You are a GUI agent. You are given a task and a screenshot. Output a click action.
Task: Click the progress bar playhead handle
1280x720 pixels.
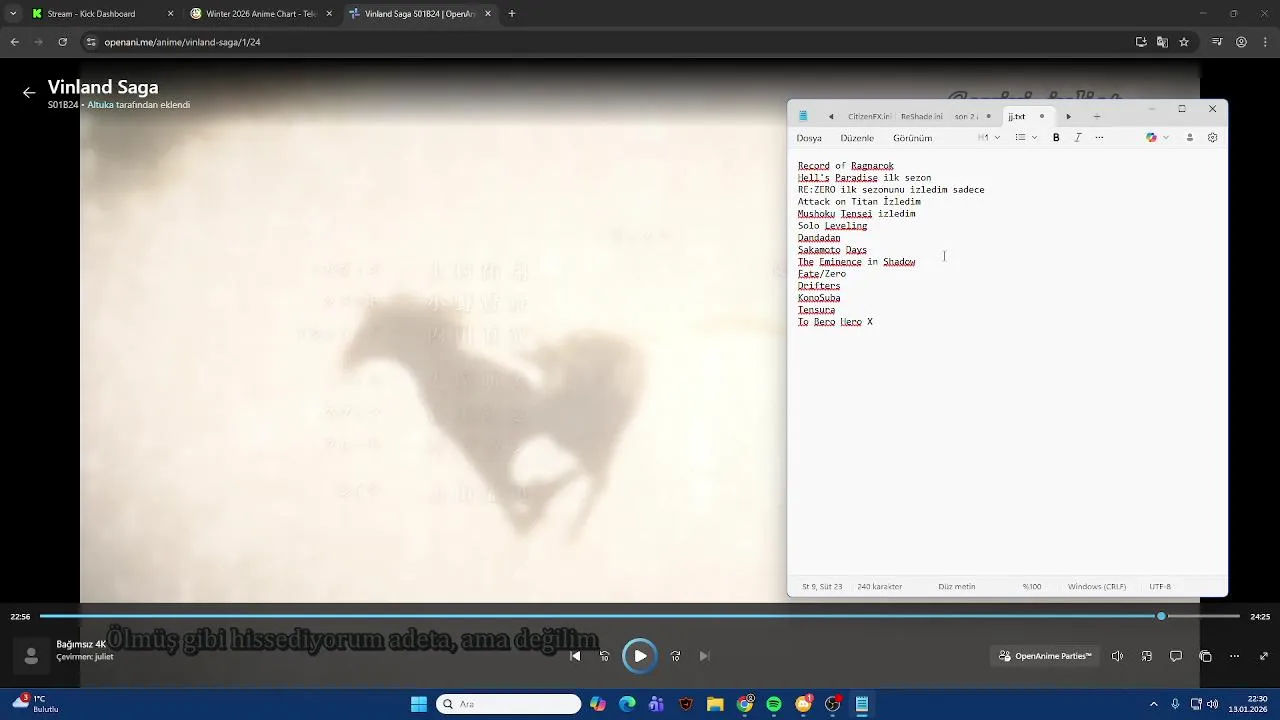coord(1161,616)
